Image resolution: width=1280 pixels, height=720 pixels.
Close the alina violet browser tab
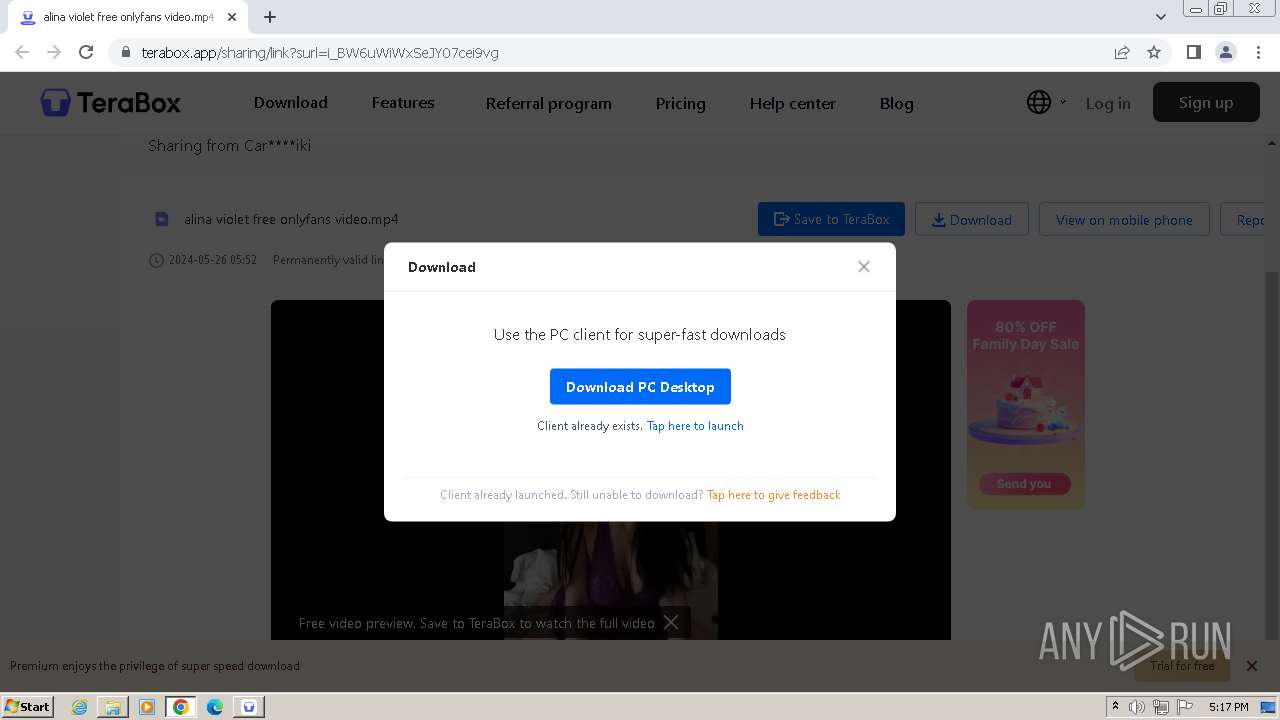point(232,17)
